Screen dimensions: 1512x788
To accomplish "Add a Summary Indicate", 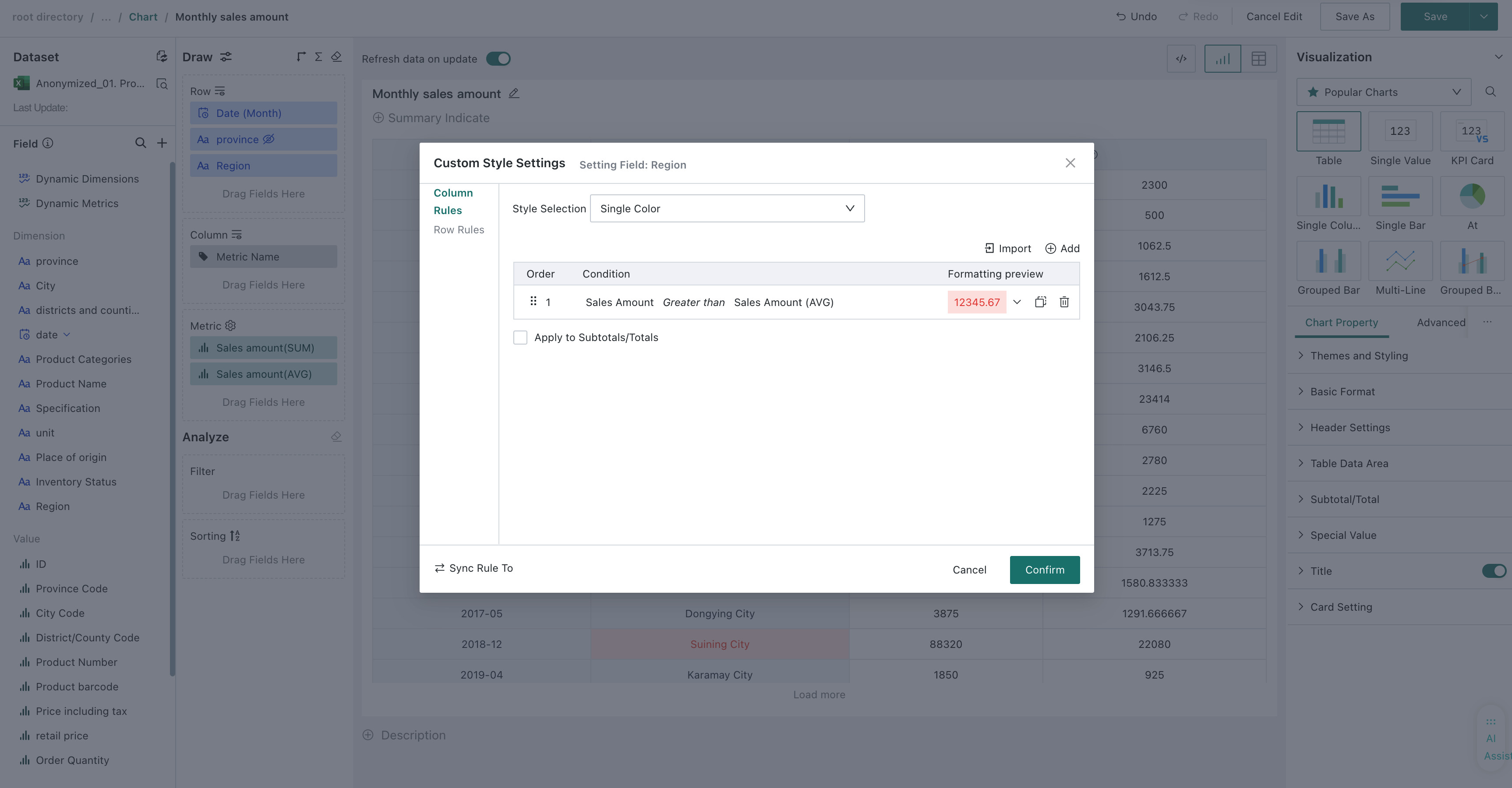I will point(431,118).
